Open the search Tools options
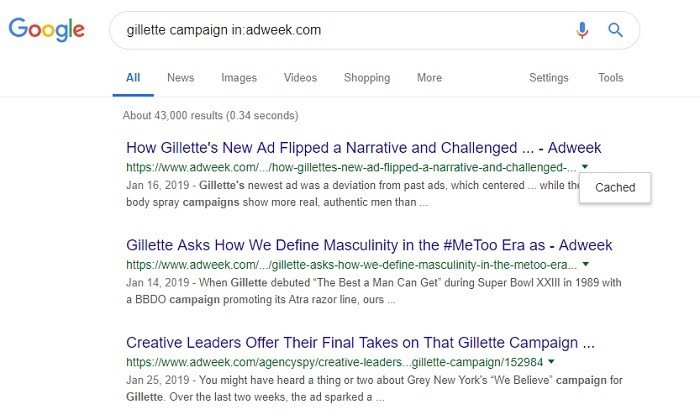700x420 pixels. point(611,78)
